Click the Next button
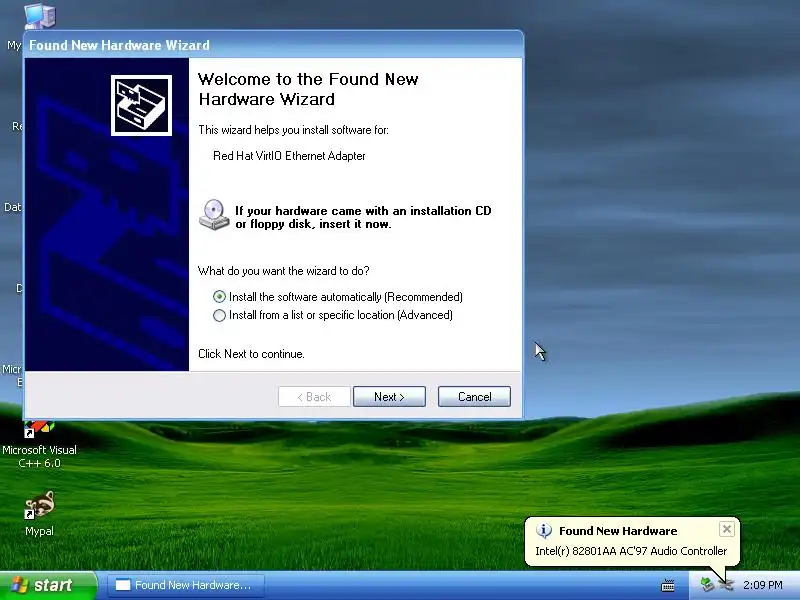Screen dimensions: 800x600 [389, 396]
